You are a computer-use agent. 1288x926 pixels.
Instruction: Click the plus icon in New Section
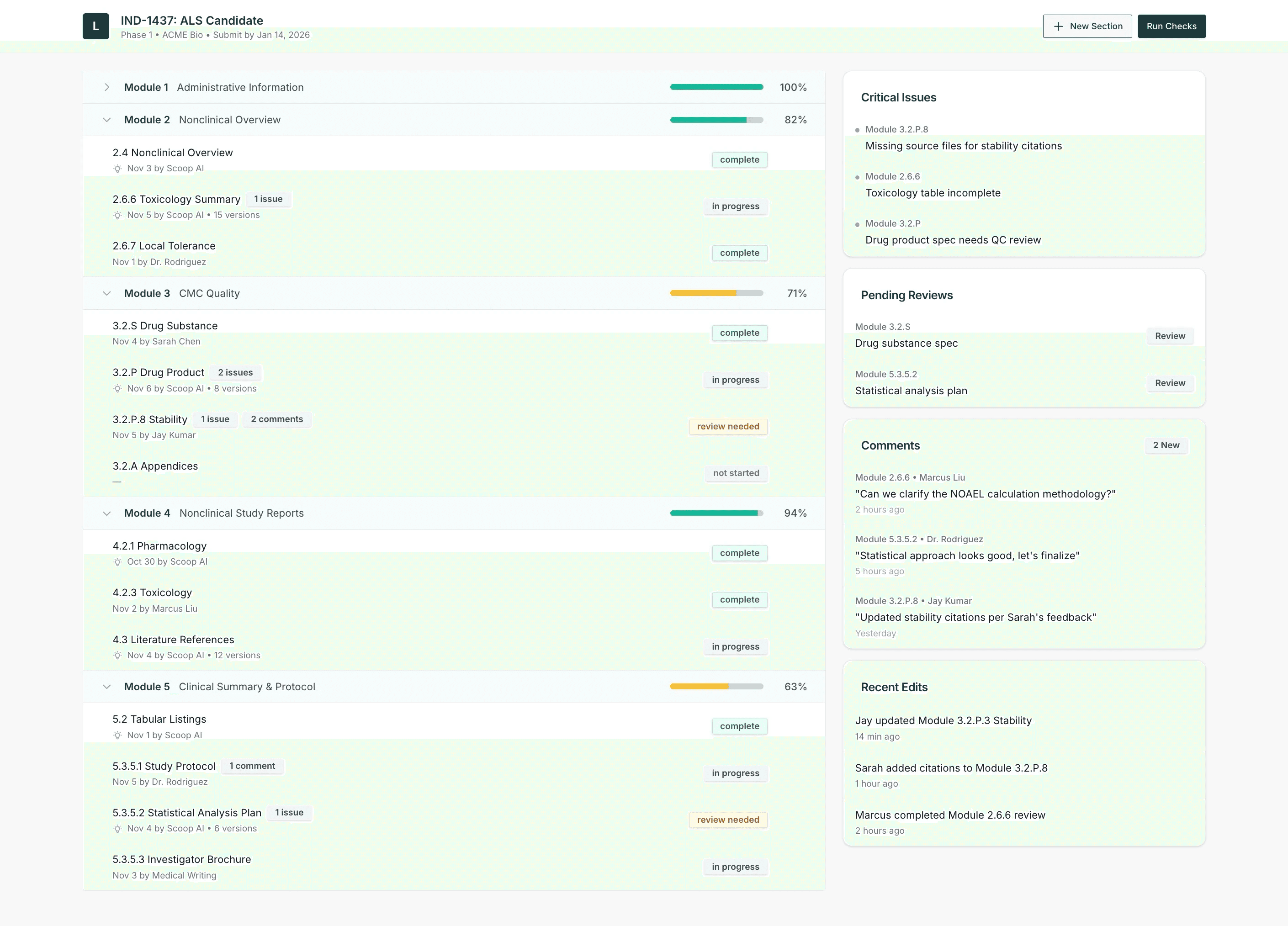[1058, 26]
